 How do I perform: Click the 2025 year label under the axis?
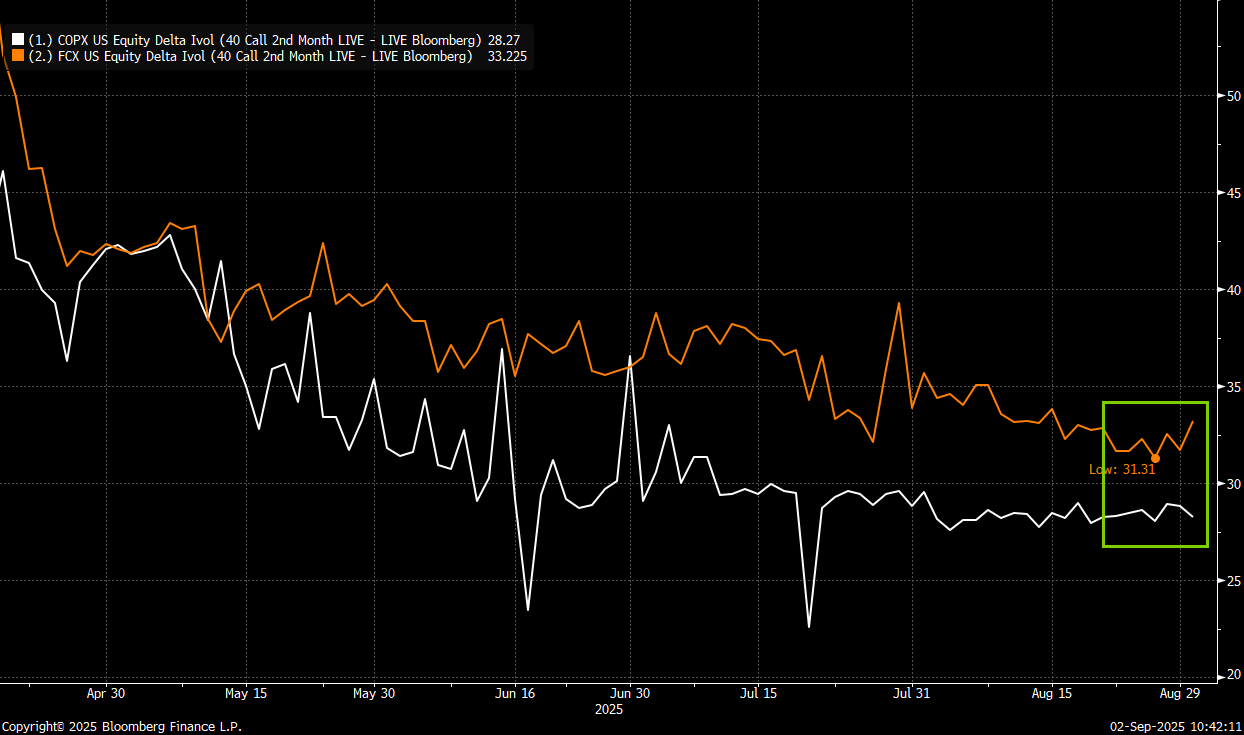click(x=609, y=709)
